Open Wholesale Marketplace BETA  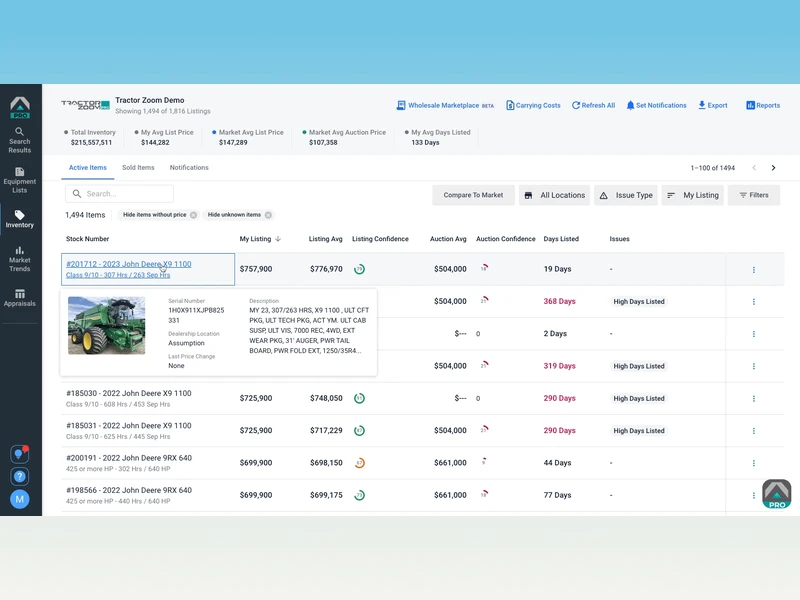(445, 105)
